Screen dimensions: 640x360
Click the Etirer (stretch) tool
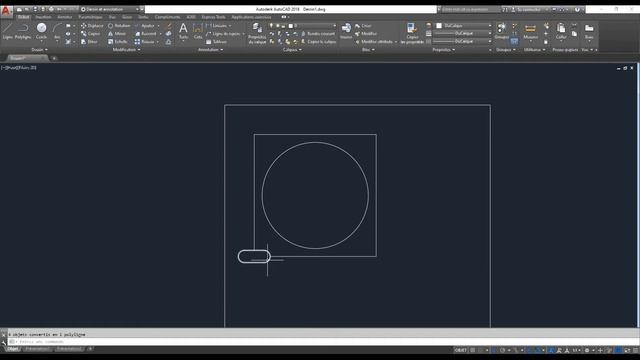89,42
